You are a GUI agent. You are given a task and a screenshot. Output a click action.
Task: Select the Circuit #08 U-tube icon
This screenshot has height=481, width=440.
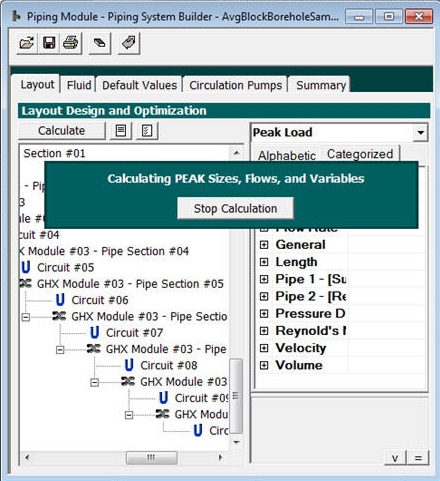coord(129,365)
